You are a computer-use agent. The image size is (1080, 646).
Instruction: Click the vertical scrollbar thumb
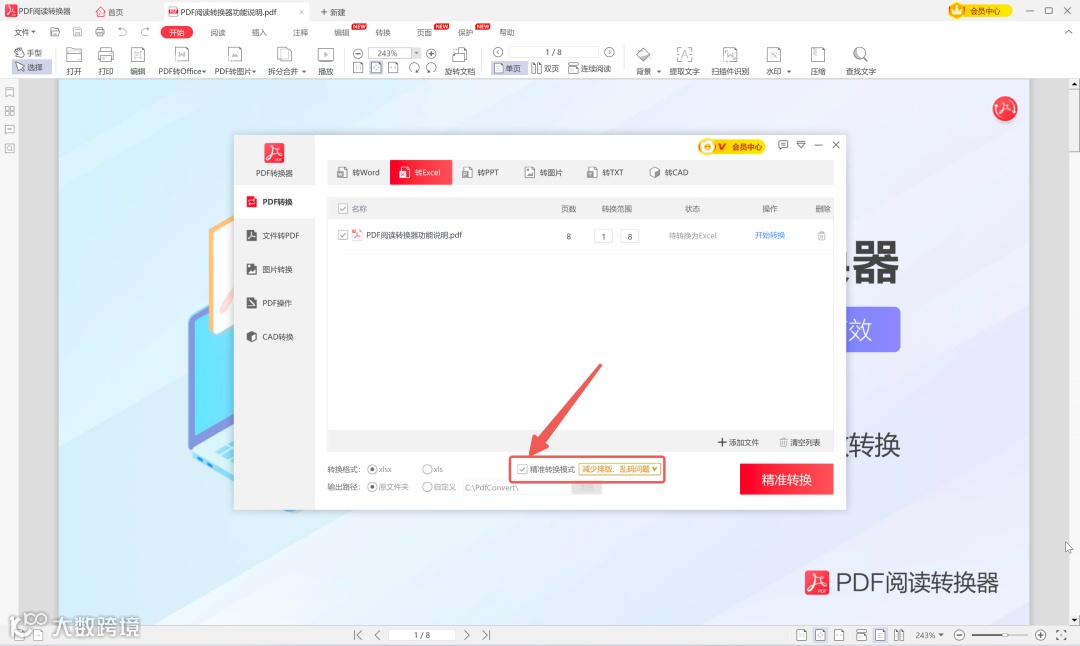(1074, 121)
